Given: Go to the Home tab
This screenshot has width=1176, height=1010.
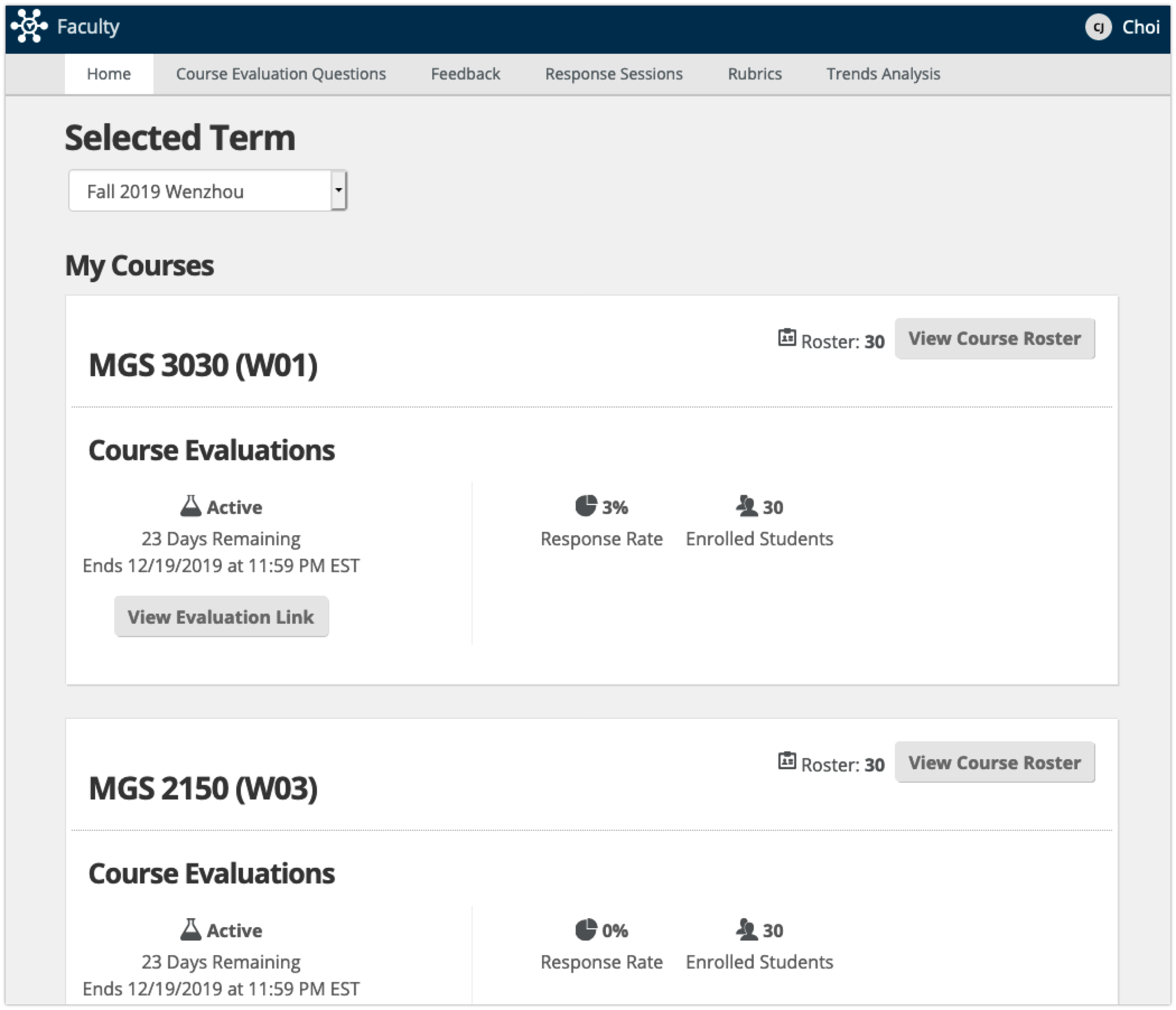Looking at the screenshot, I should (109, 74).
